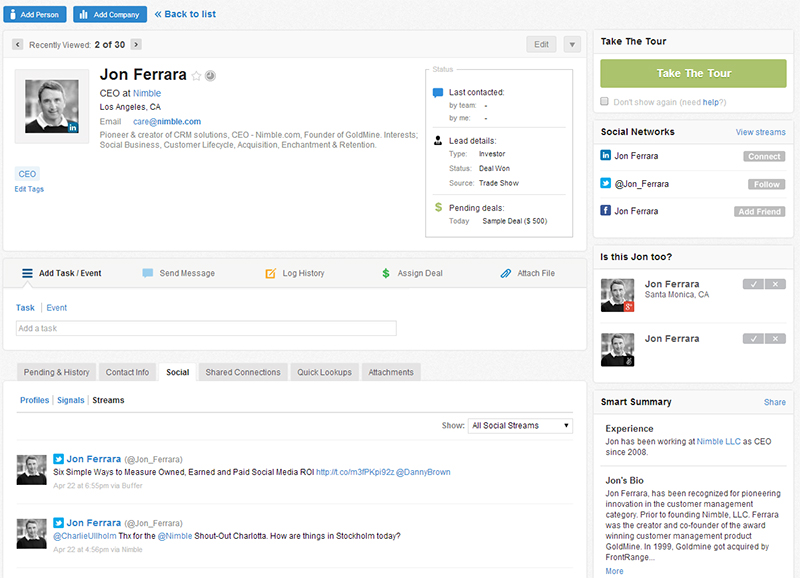This screenshot has height=578, width=800.
Task: Switch to the Contact Info tab
Action: (127, 372)
